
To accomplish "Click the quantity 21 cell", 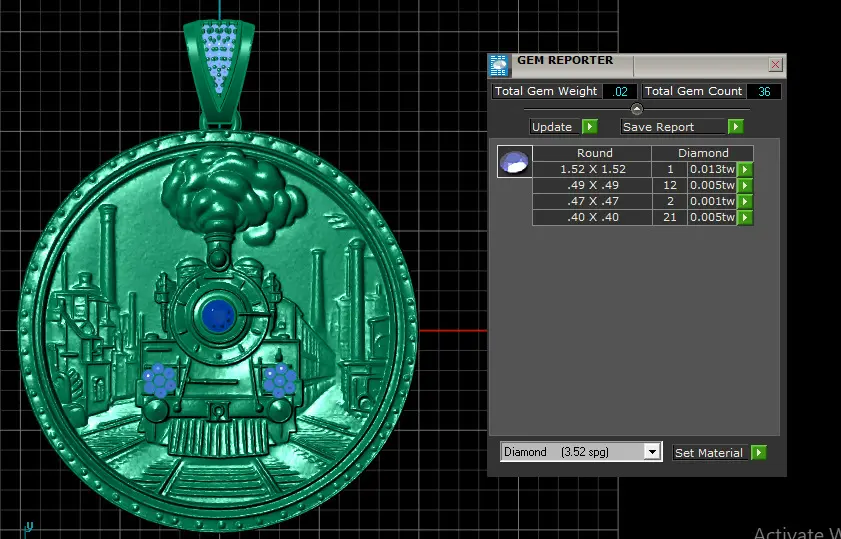I will coord(669,218).
